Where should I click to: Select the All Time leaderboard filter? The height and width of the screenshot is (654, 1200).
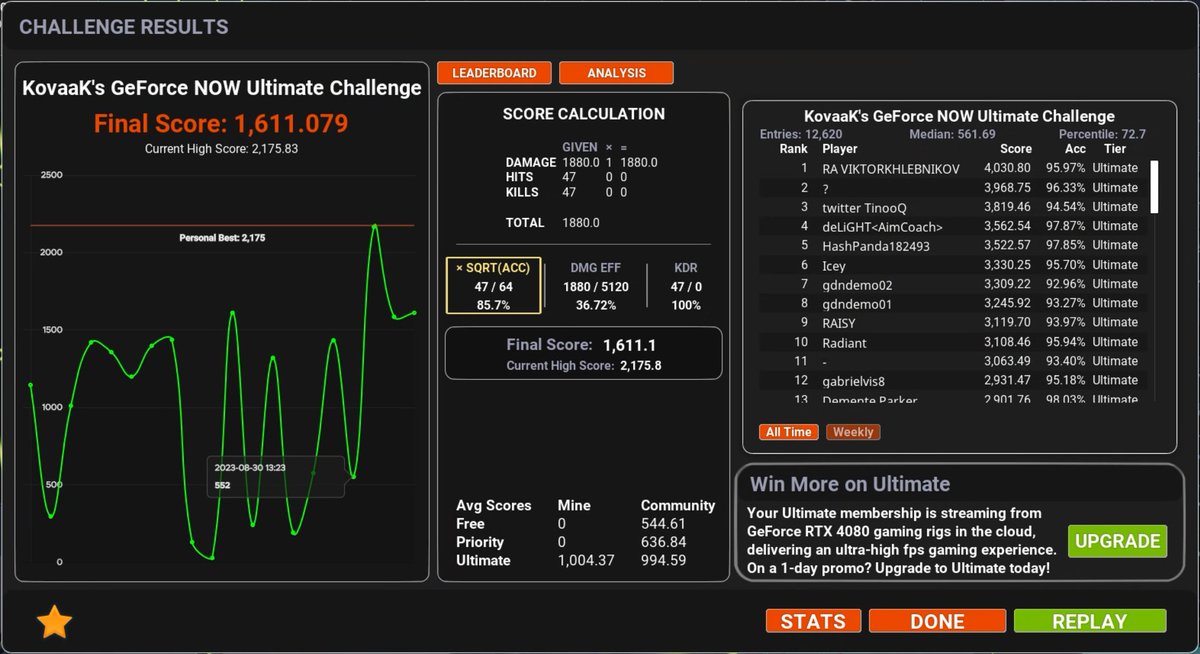[789, 432]
